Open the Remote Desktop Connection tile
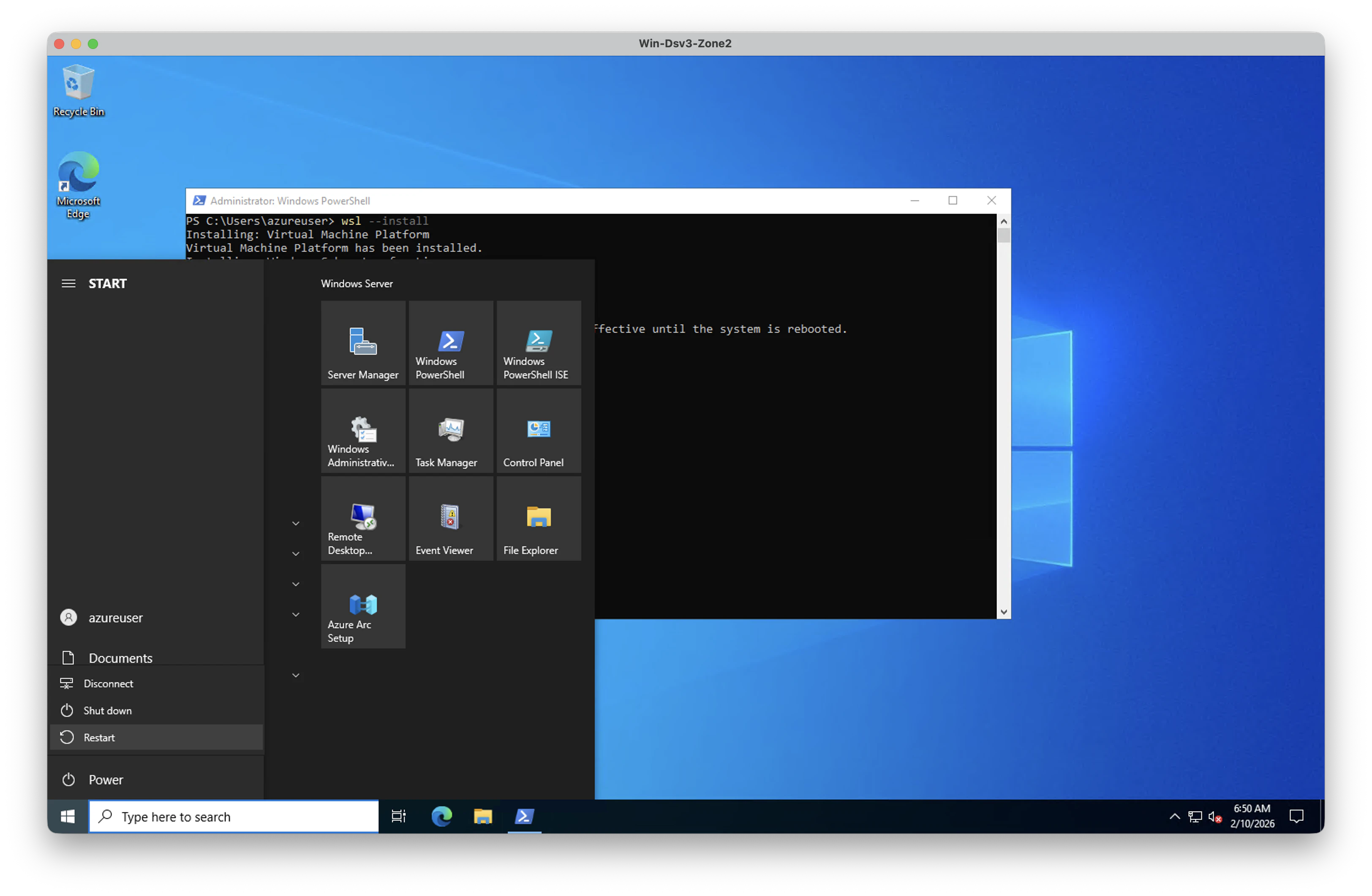 click(363, 519)
